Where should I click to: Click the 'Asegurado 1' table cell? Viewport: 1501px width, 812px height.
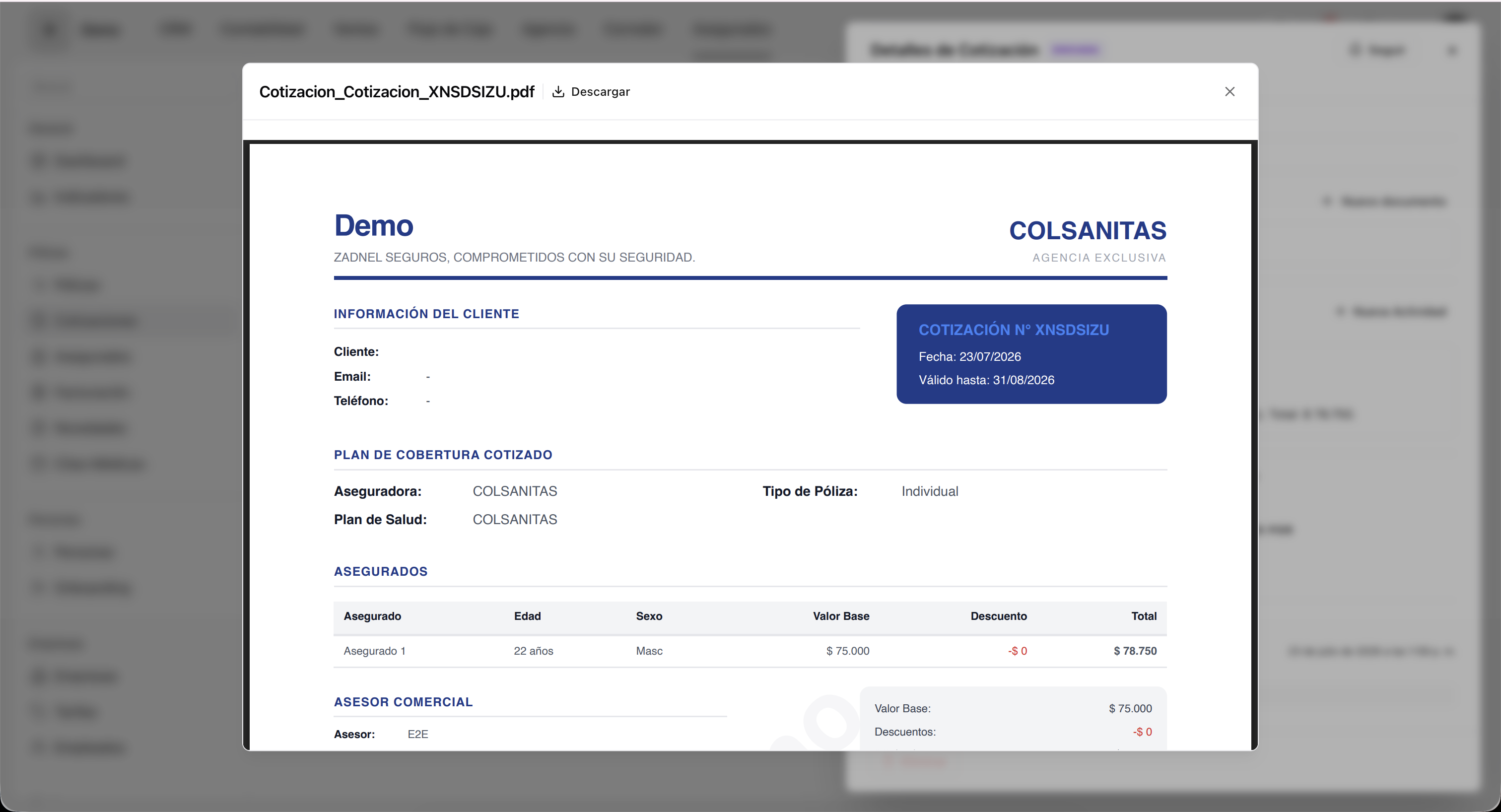pyautogui.click(x=375, y=651)
